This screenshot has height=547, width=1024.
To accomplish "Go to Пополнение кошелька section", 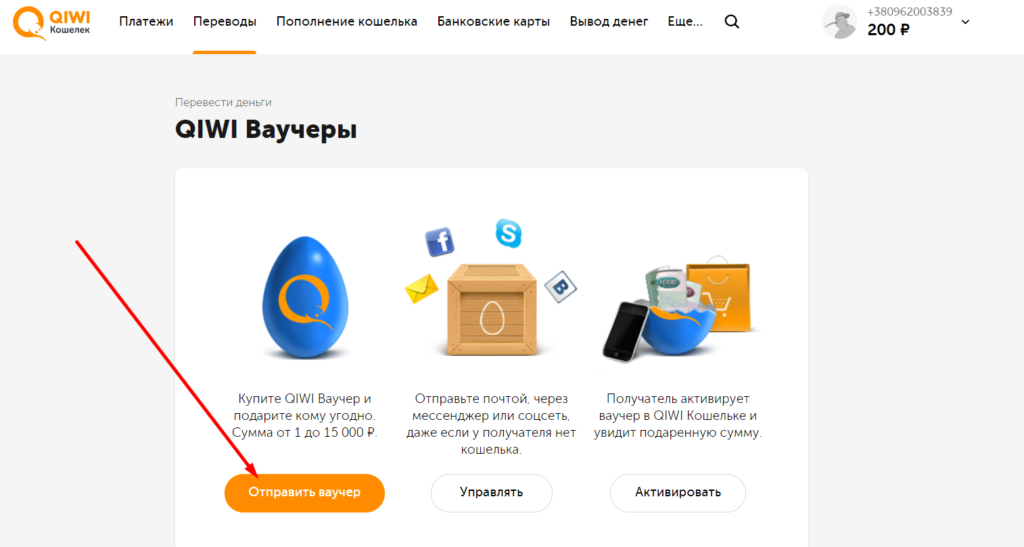I will click(x=347, y=22).
